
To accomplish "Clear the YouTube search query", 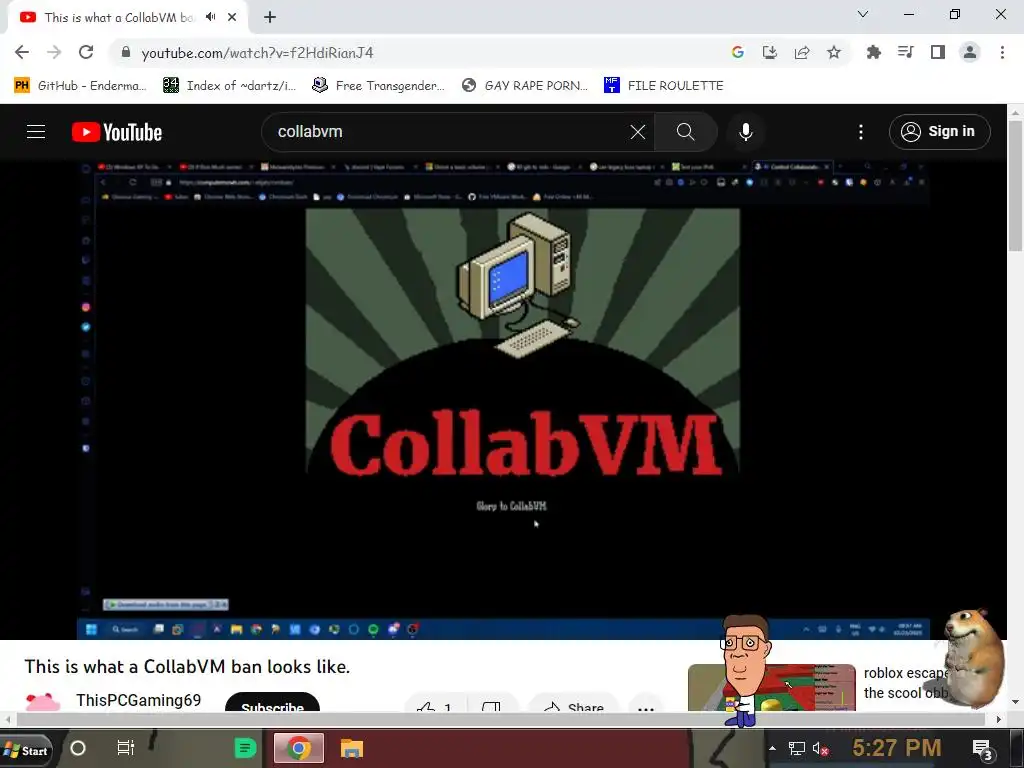I will [x=638, y=132].
